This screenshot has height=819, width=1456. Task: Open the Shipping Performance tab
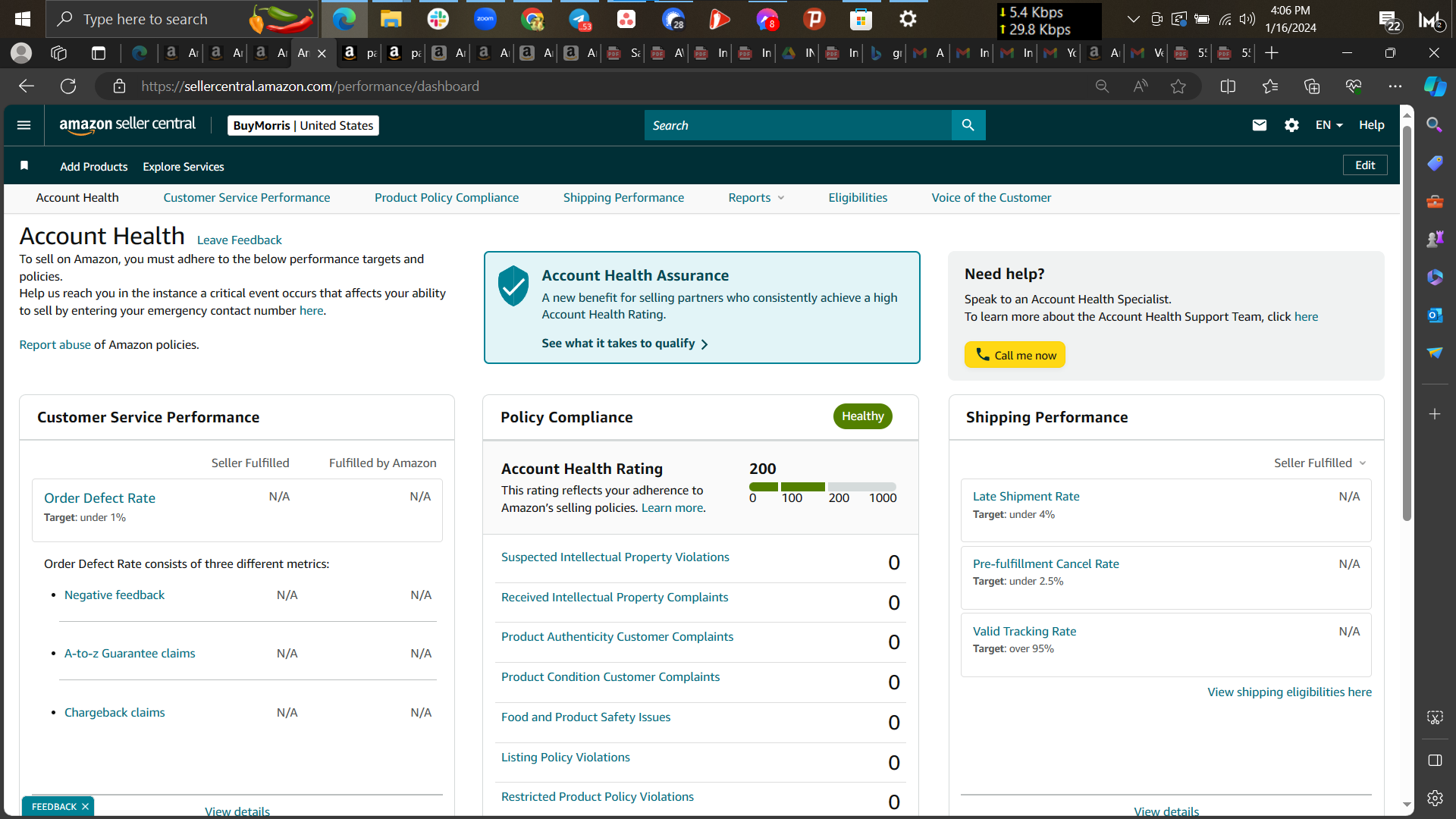point(623,198)
